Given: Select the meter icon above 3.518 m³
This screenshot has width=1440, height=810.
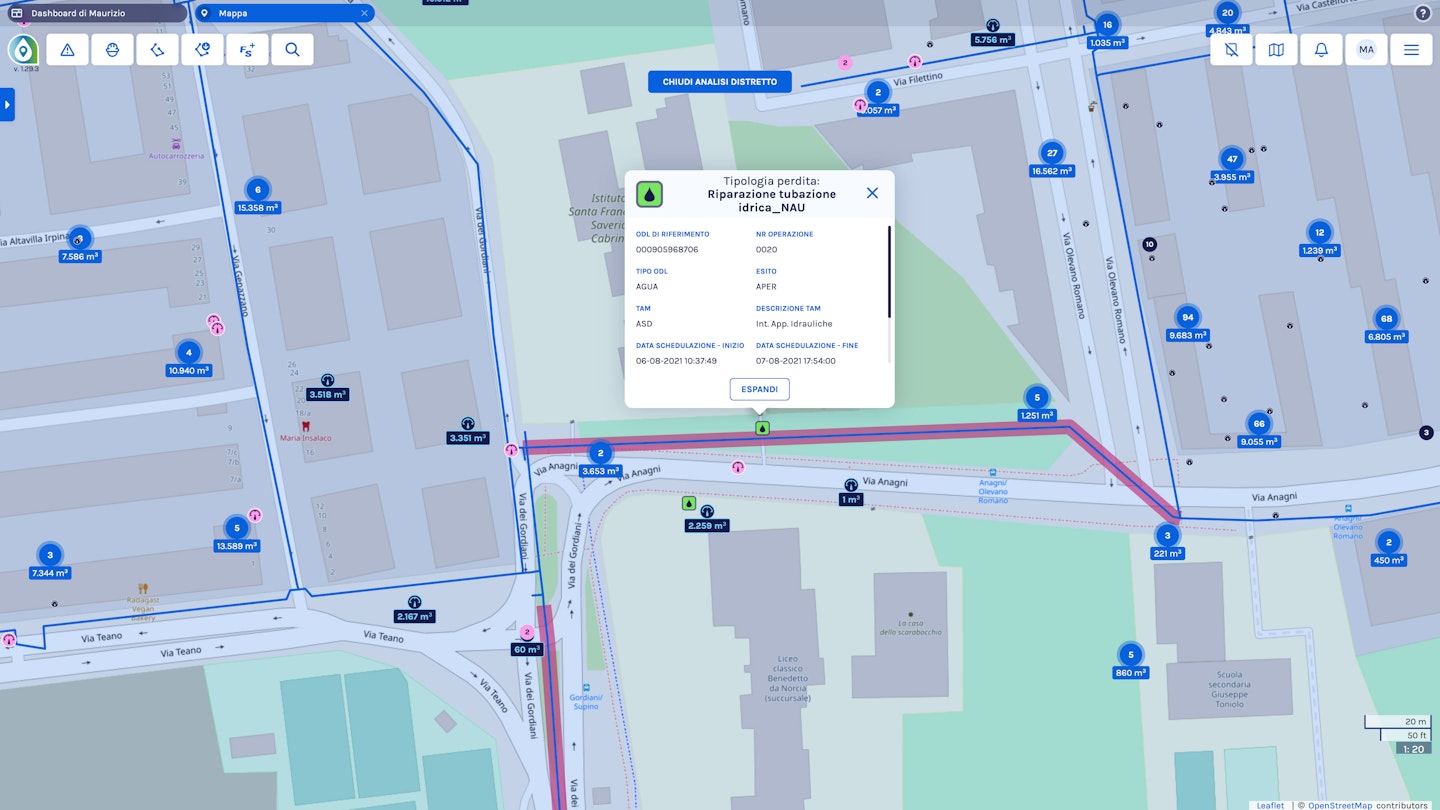Looking at the screenshot, I should click(327, 380).
